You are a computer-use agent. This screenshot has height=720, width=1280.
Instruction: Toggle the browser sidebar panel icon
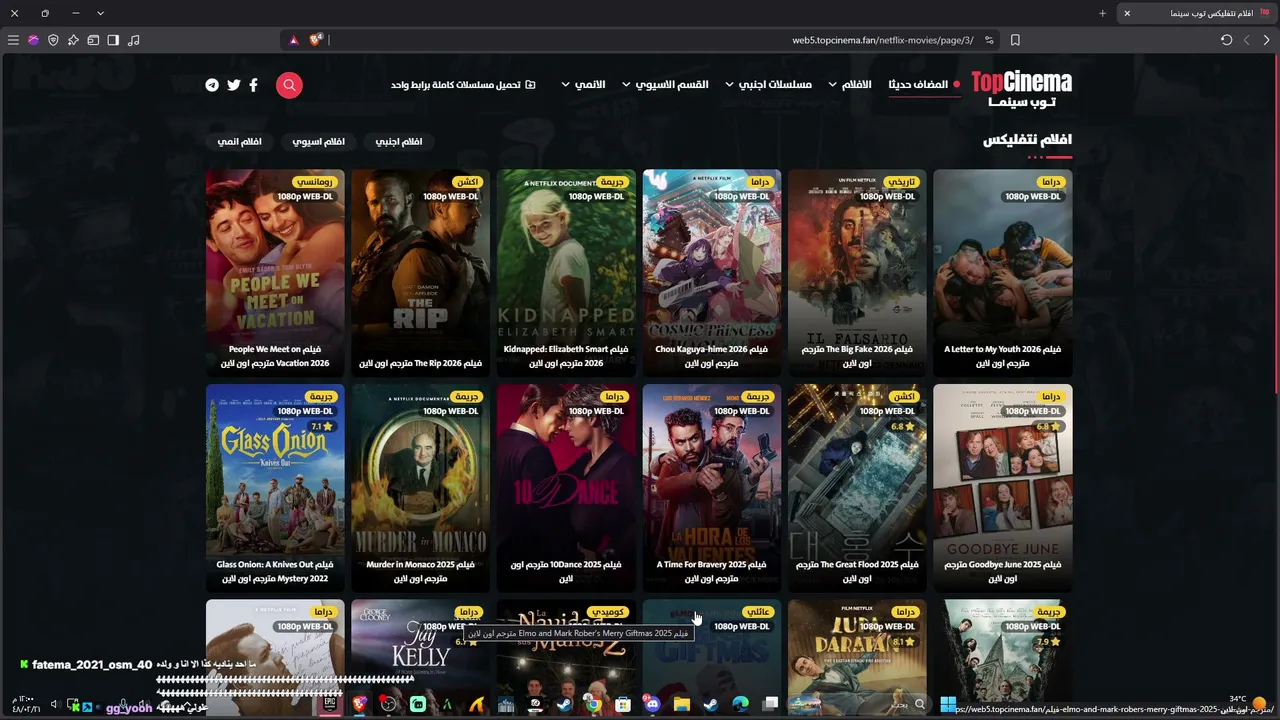(x=113, y=40)
